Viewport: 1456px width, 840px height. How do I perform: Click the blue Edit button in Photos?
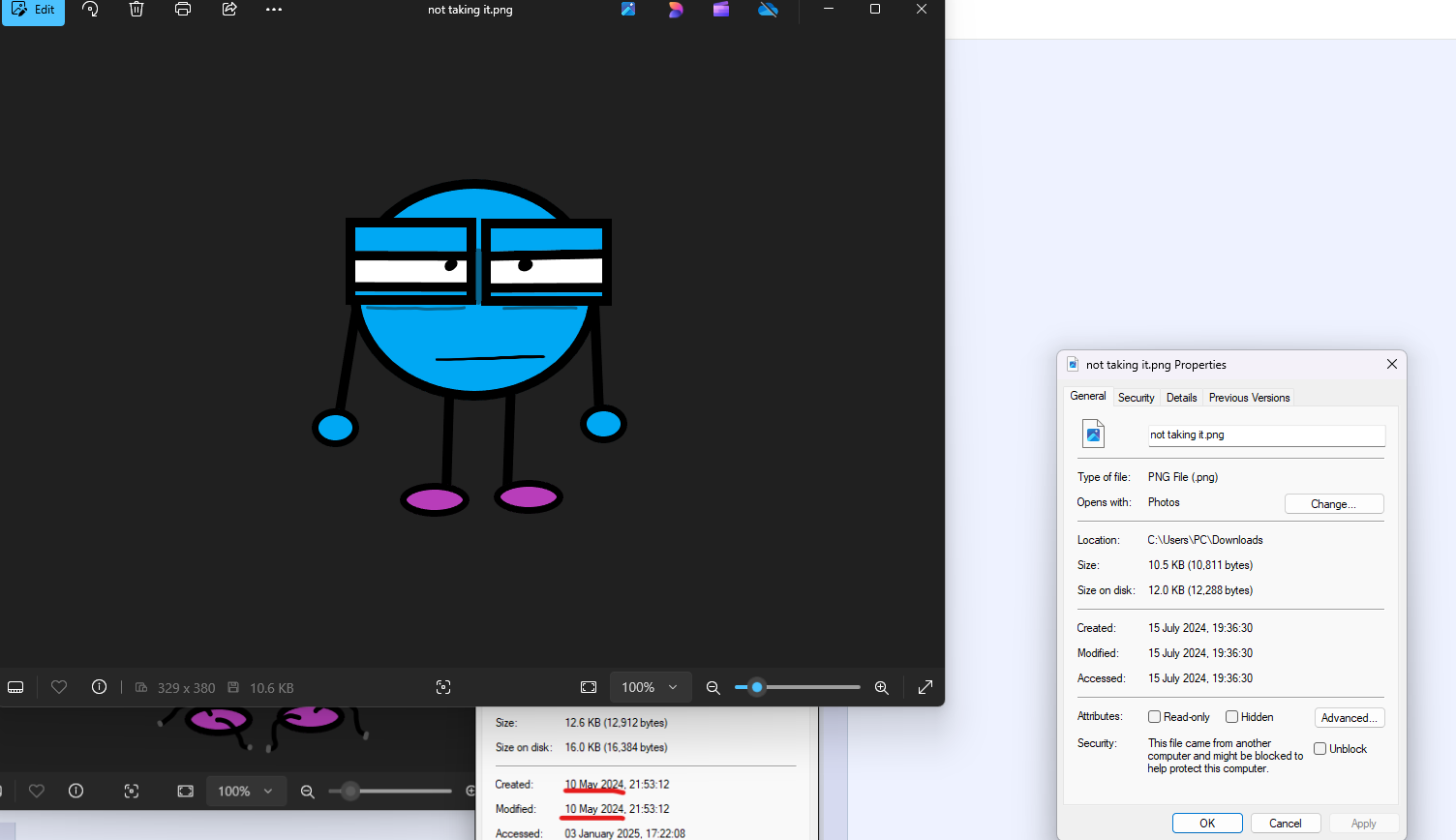[x=33, y=11]
